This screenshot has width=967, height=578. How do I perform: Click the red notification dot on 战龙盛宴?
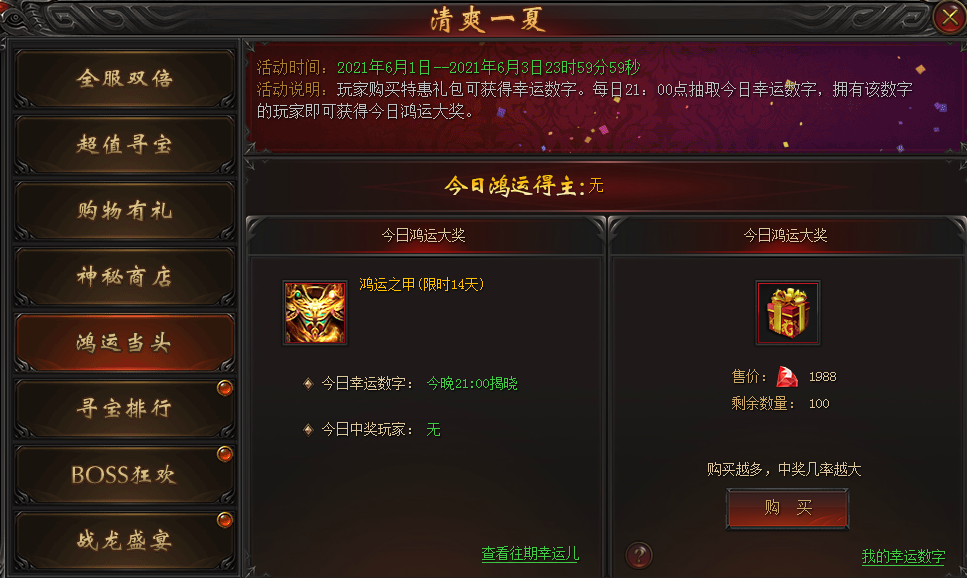click(225, 520)
